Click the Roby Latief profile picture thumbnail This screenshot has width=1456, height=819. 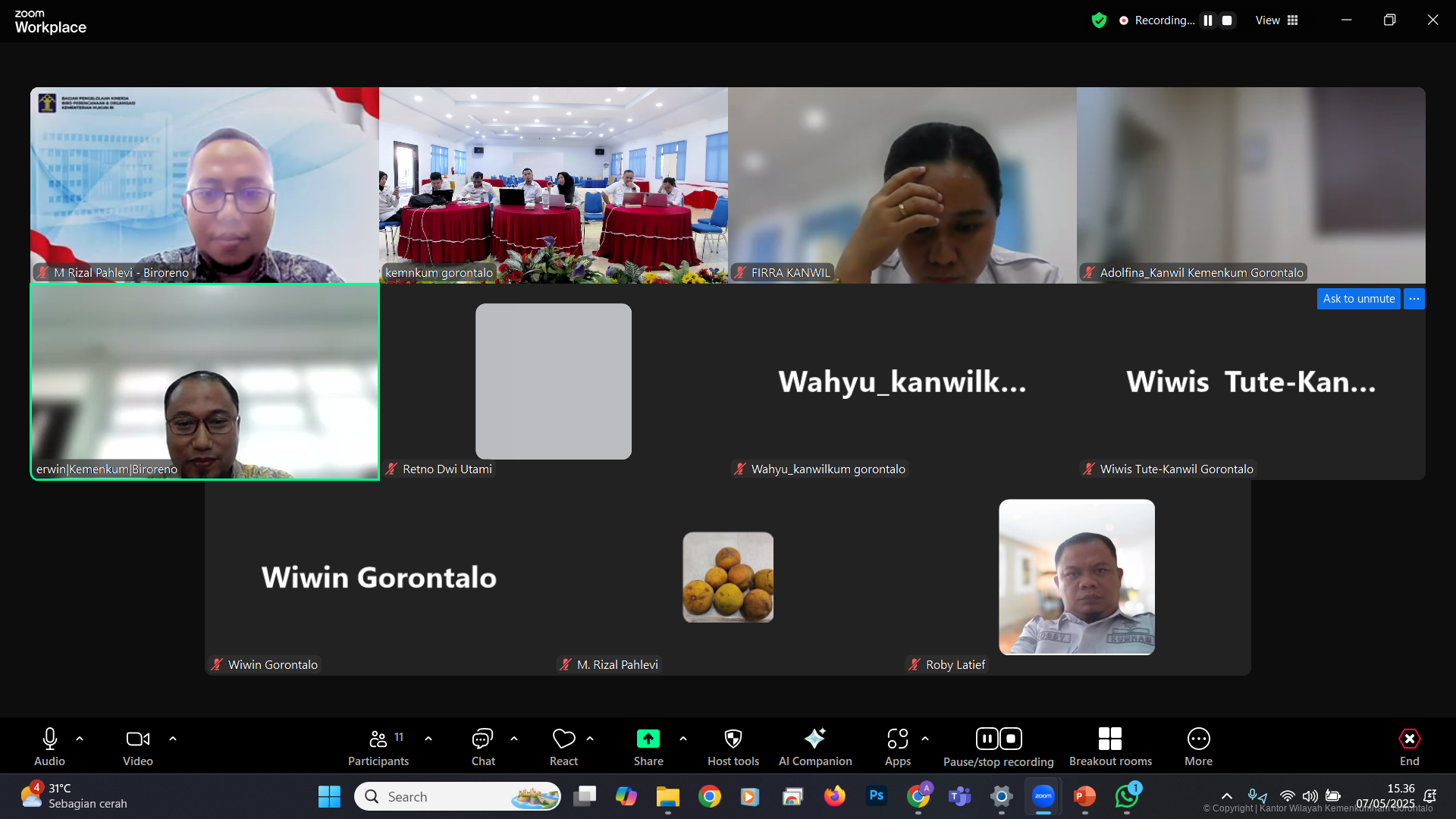pyautogui.click(x=1076, y=577)
